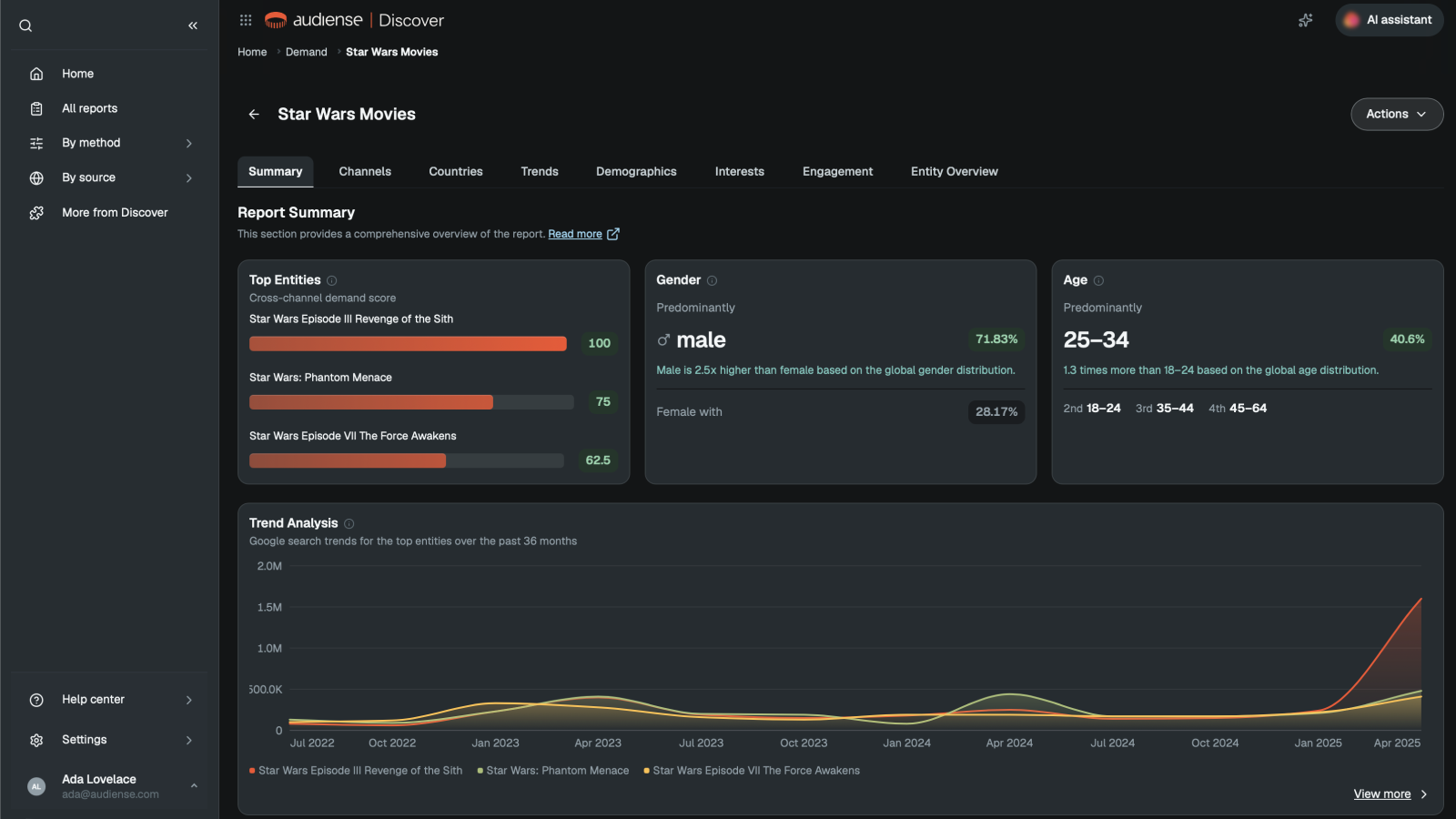Screen dimensions: 1456x819
Task: Toggle Star Wars: Phantom Menace legend series
Action: click(x=553, y=771)
